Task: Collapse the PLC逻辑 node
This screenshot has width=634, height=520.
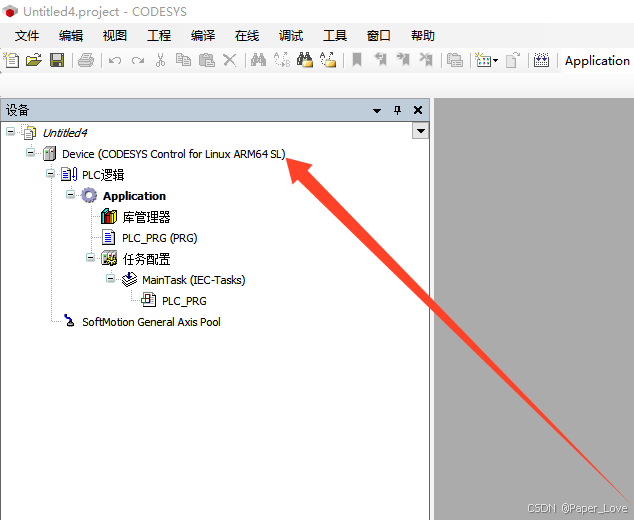Action: [x=50, y=173]
